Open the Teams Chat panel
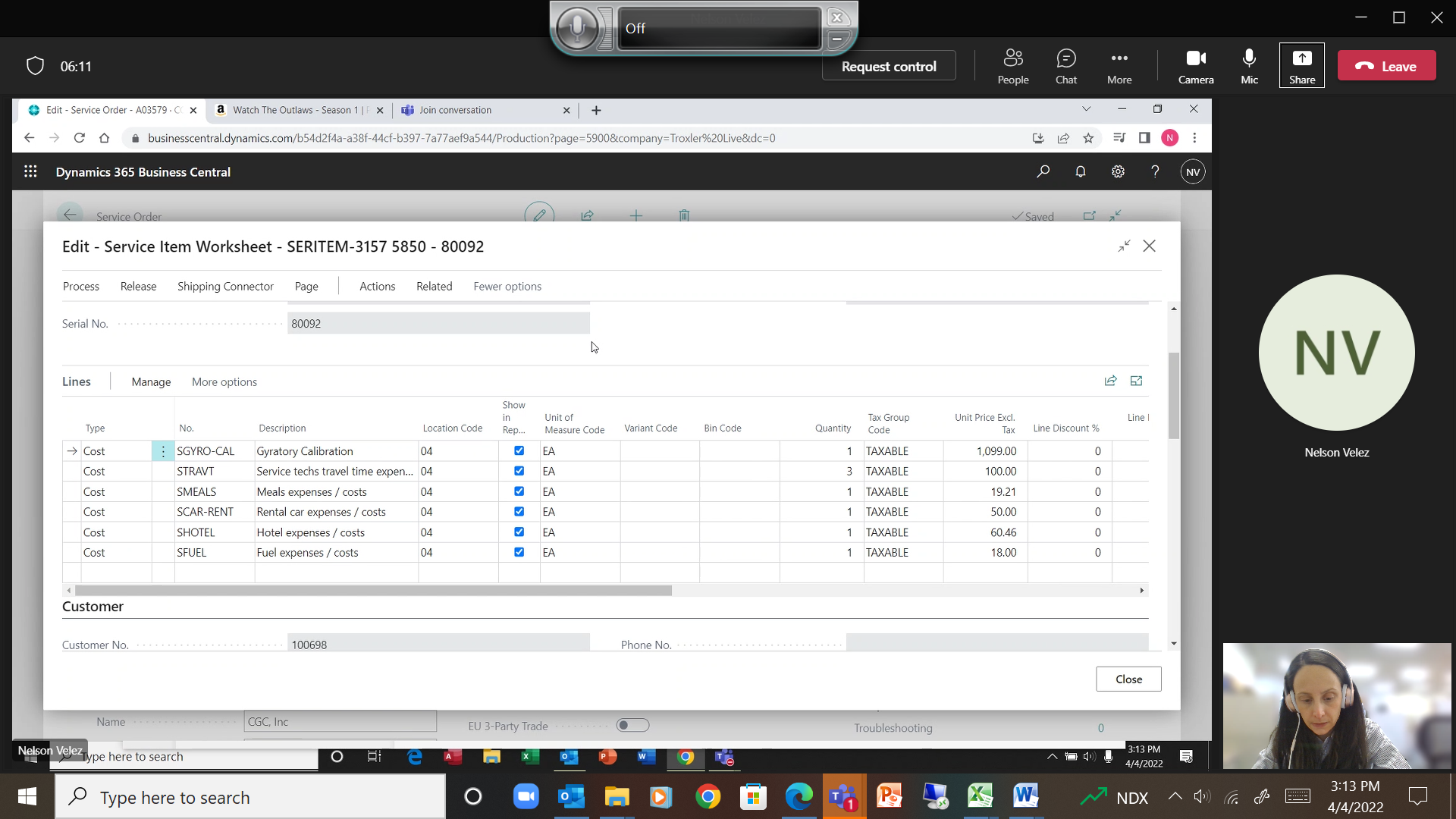Screen dimensions: 1456x819 pyautogui.click(x=1066, y=67)
